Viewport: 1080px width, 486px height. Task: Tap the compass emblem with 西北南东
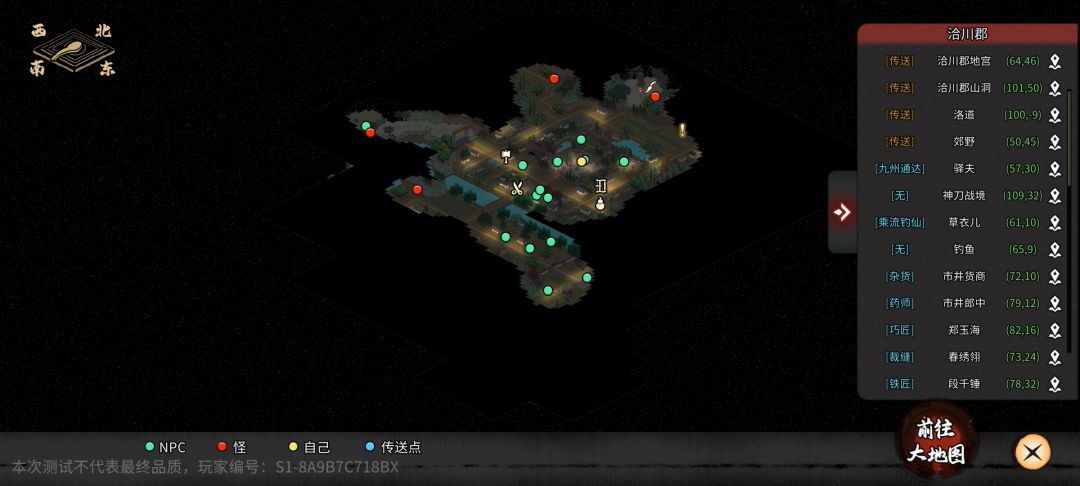[73, 50]
